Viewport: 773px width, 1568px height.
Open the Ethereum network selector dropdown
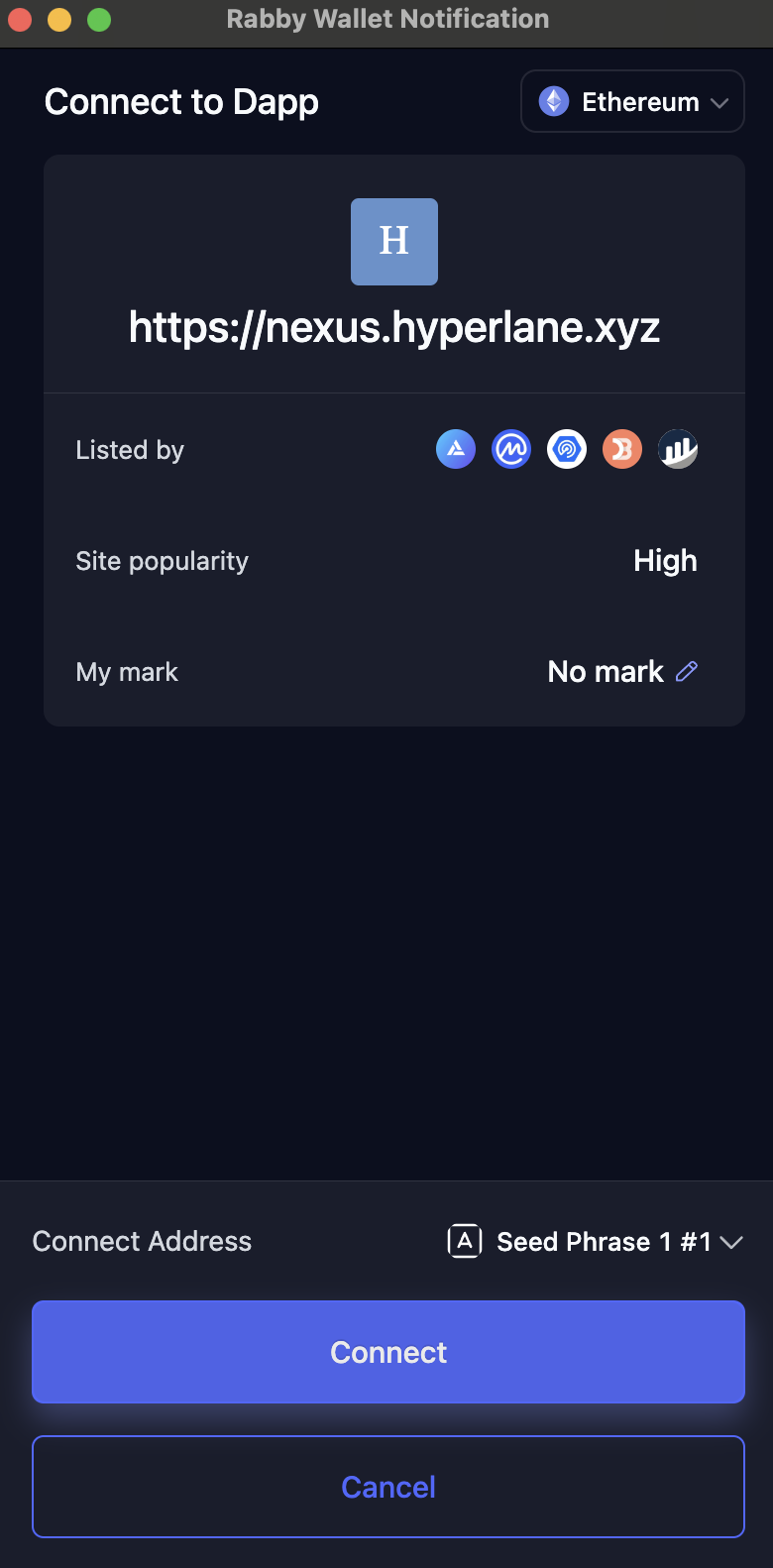click(632, 101)
